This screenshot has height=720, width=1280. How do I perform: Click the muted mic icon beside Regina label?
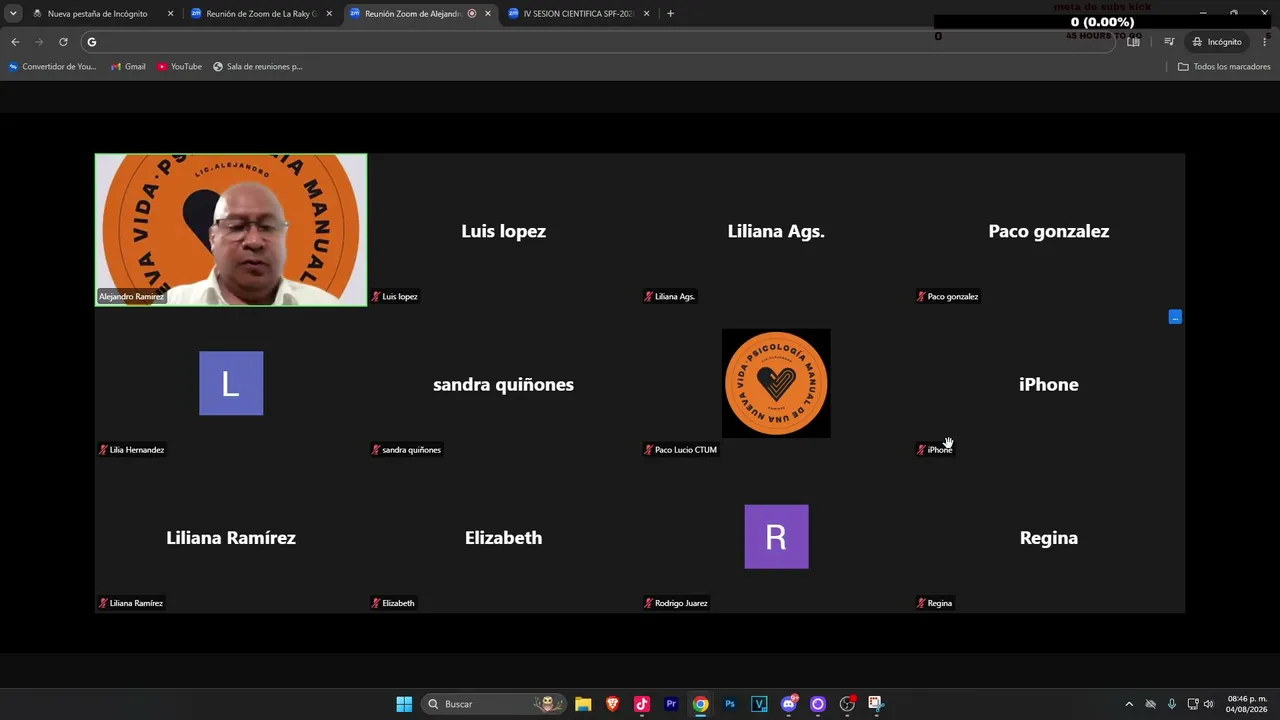(922, 603)
